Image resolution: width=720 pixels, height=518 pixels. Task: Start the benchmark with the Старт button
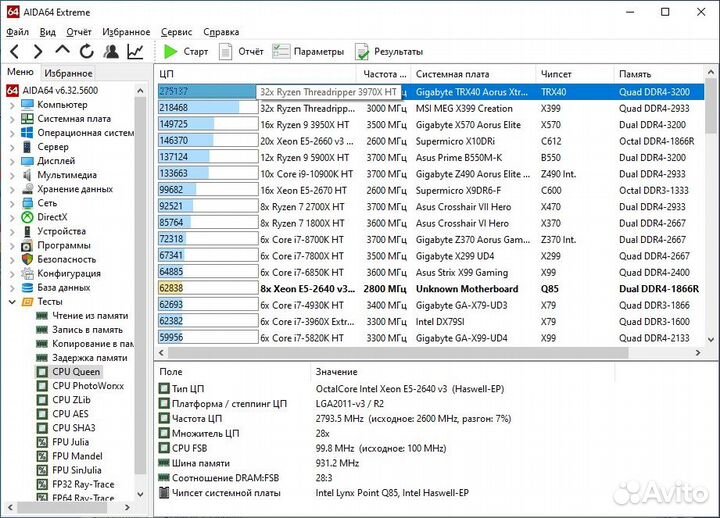click(x=186, y=51)
